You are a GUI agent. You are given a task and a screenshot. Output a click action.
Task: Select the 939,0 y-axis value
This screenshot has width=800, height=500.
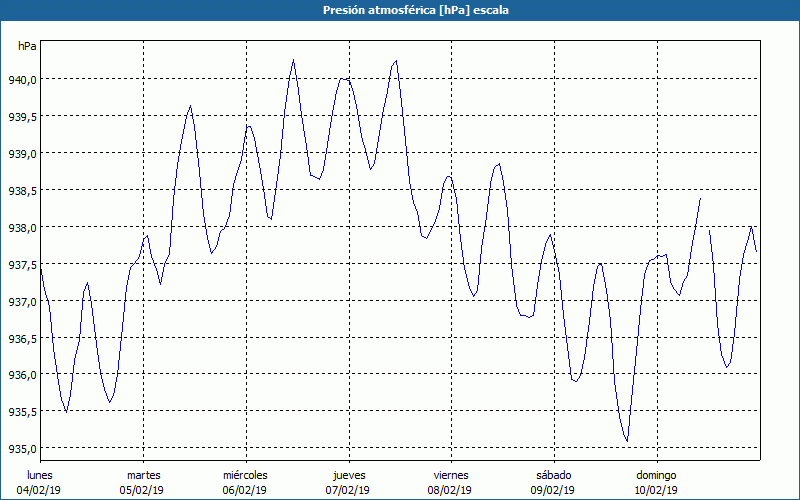tap(22, 153)
